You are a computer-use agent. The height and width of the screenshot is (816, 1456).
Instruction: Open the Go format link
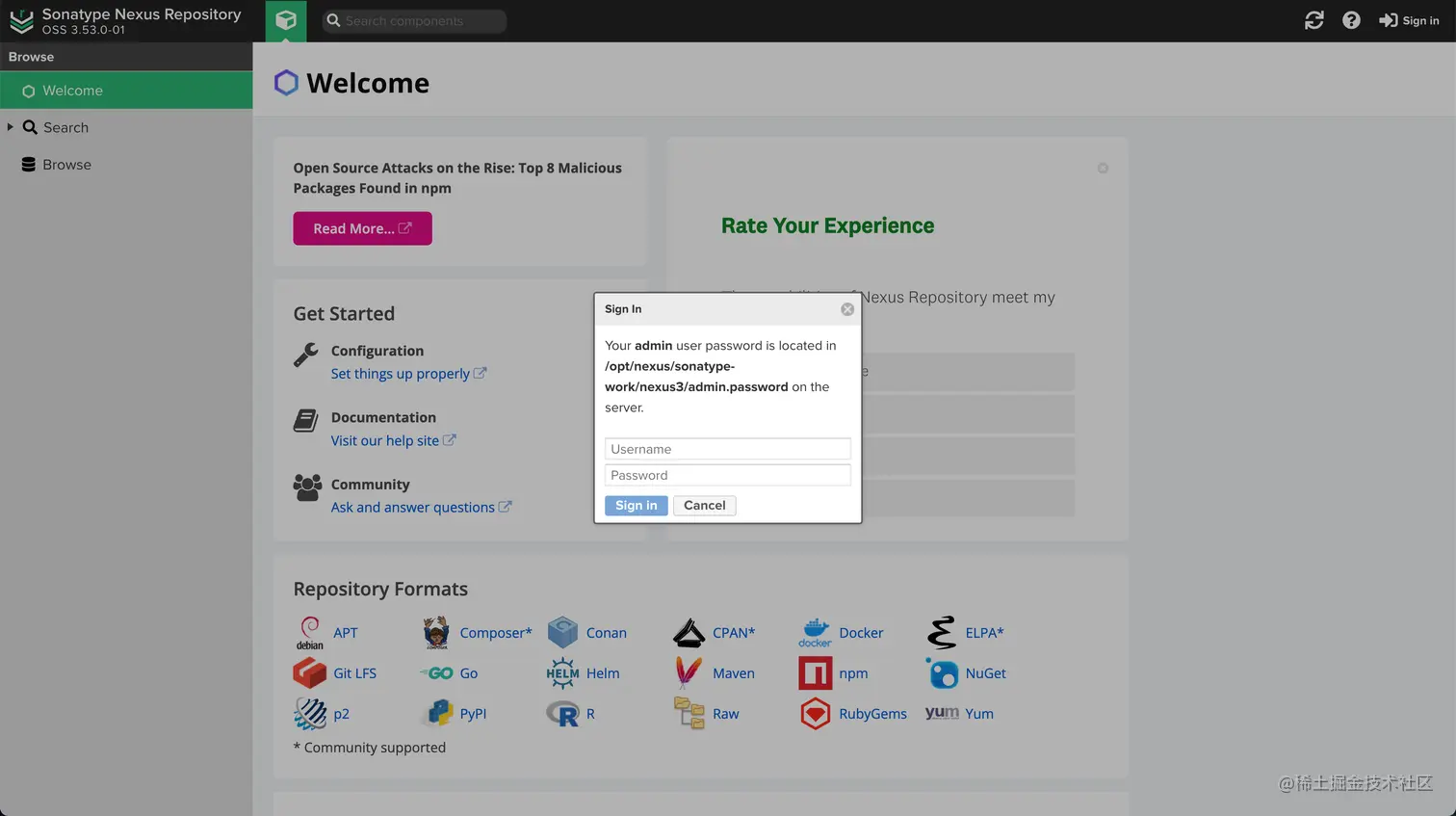469,673
